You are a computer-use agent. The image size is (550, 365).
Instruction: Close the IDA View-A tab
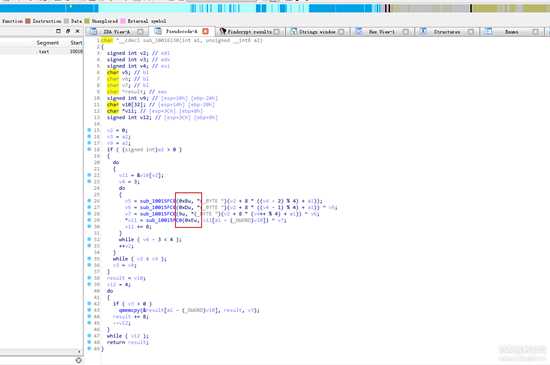point(140,32)
